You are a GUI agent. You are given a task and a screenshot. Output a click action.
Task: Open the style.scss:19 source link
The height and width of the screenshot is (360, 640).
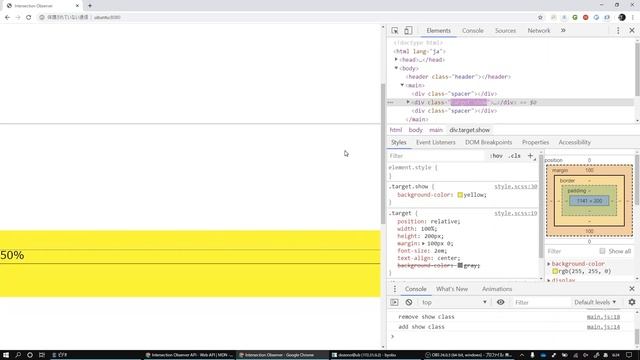(516, 213)
